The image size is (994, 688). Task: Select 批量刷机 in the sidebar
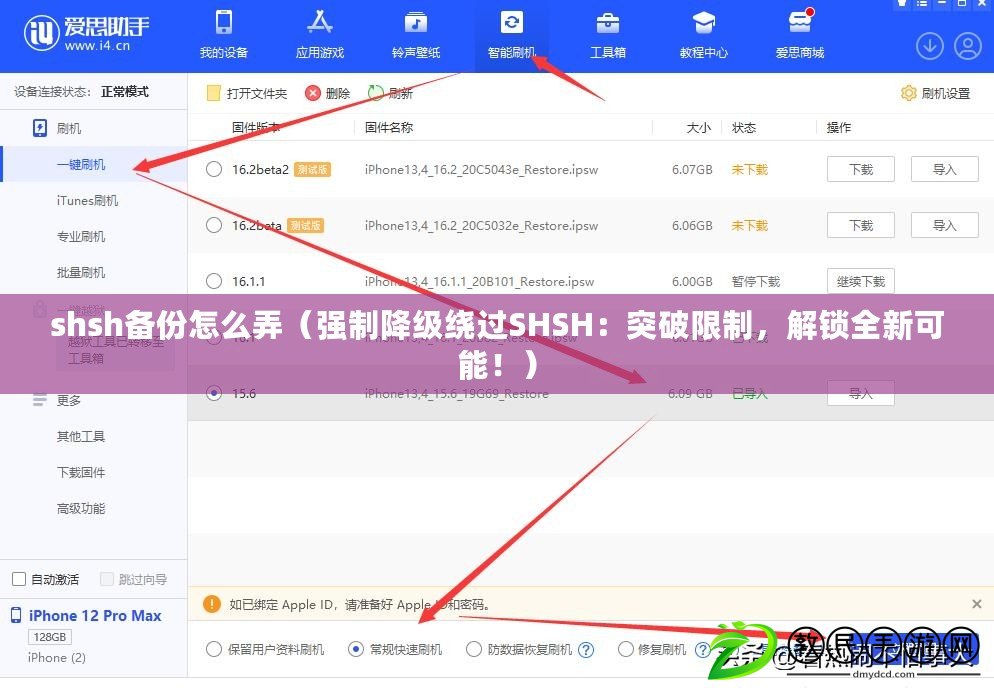[x=81, y=273]
